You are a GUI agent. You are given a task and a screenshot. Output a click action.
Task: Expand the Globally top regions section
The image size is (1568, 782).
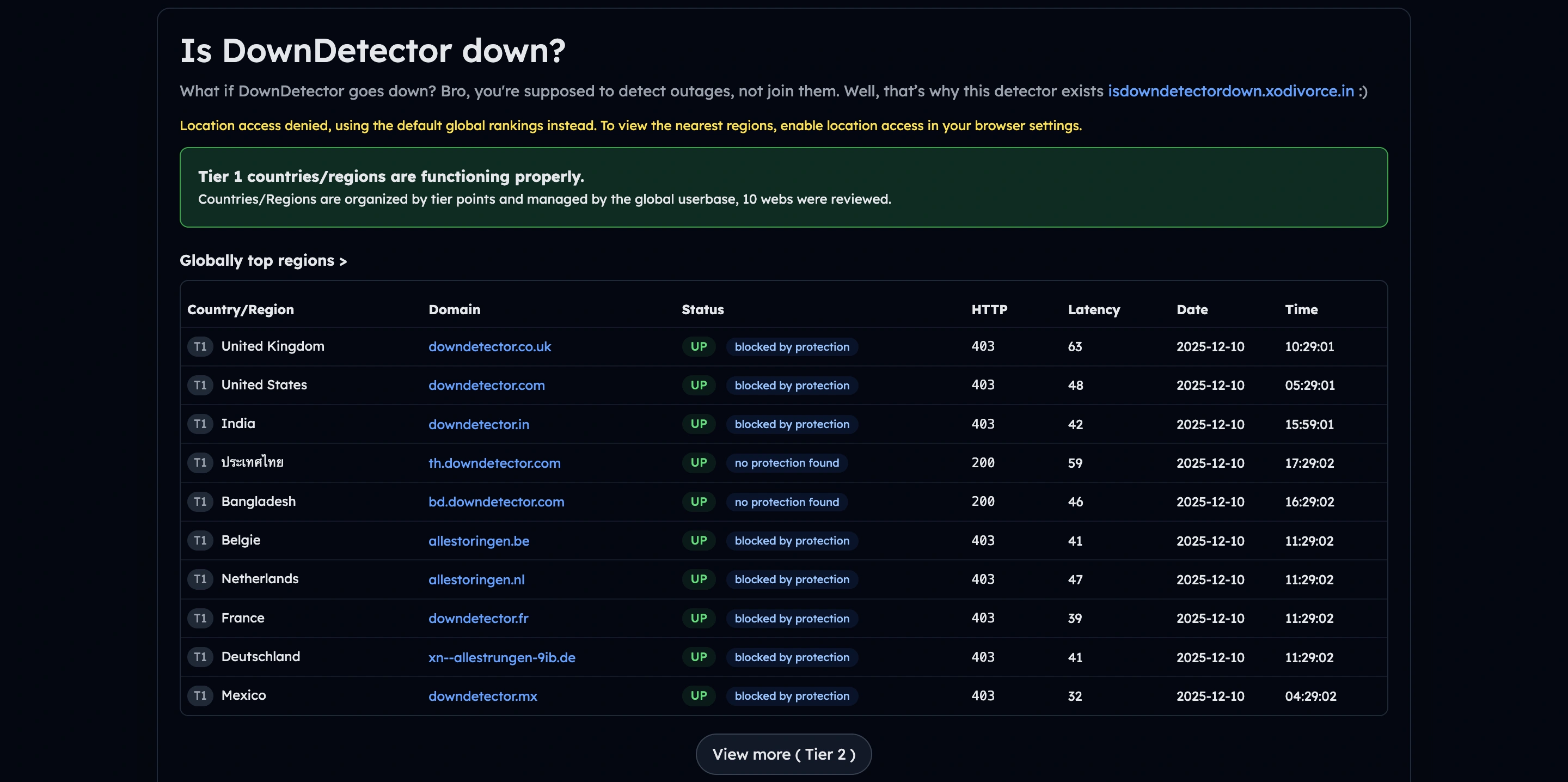click(x=263, y=260)
